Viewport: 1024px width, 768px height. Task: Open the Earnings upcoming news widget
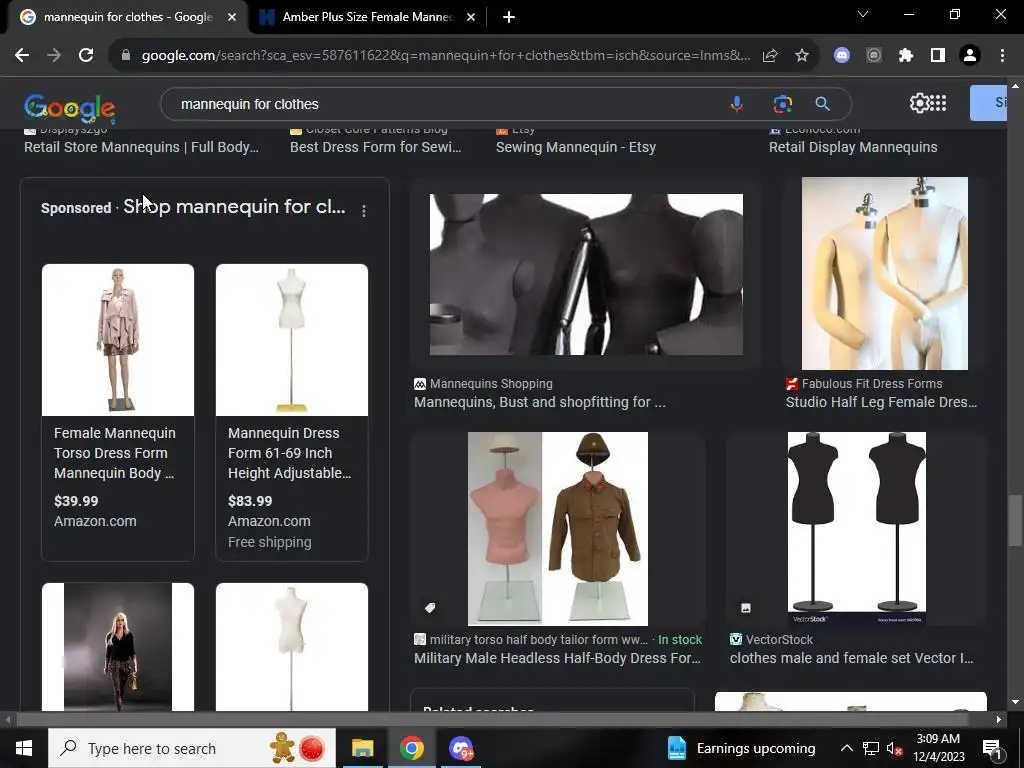point(741,748)
